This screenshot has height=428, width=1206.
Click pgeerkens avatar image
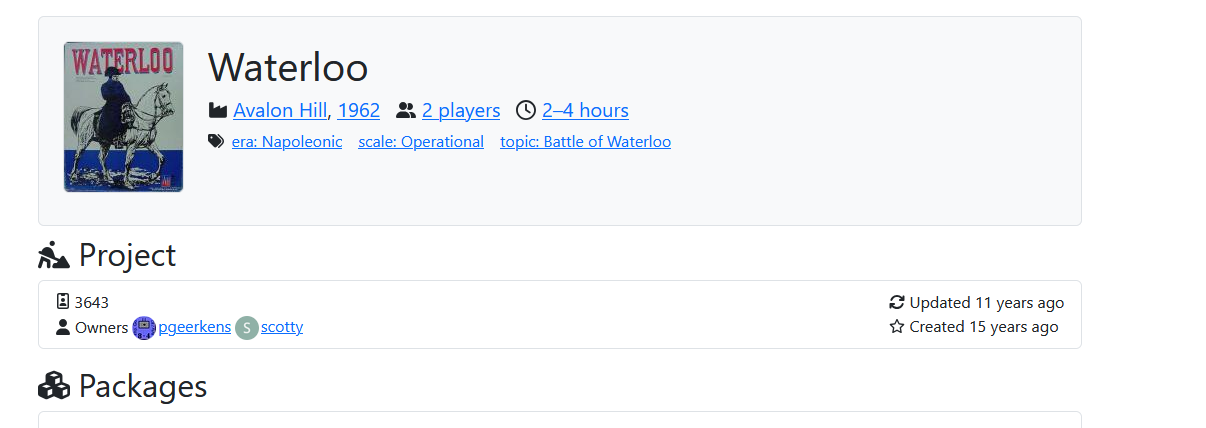(x=144, y=328)
